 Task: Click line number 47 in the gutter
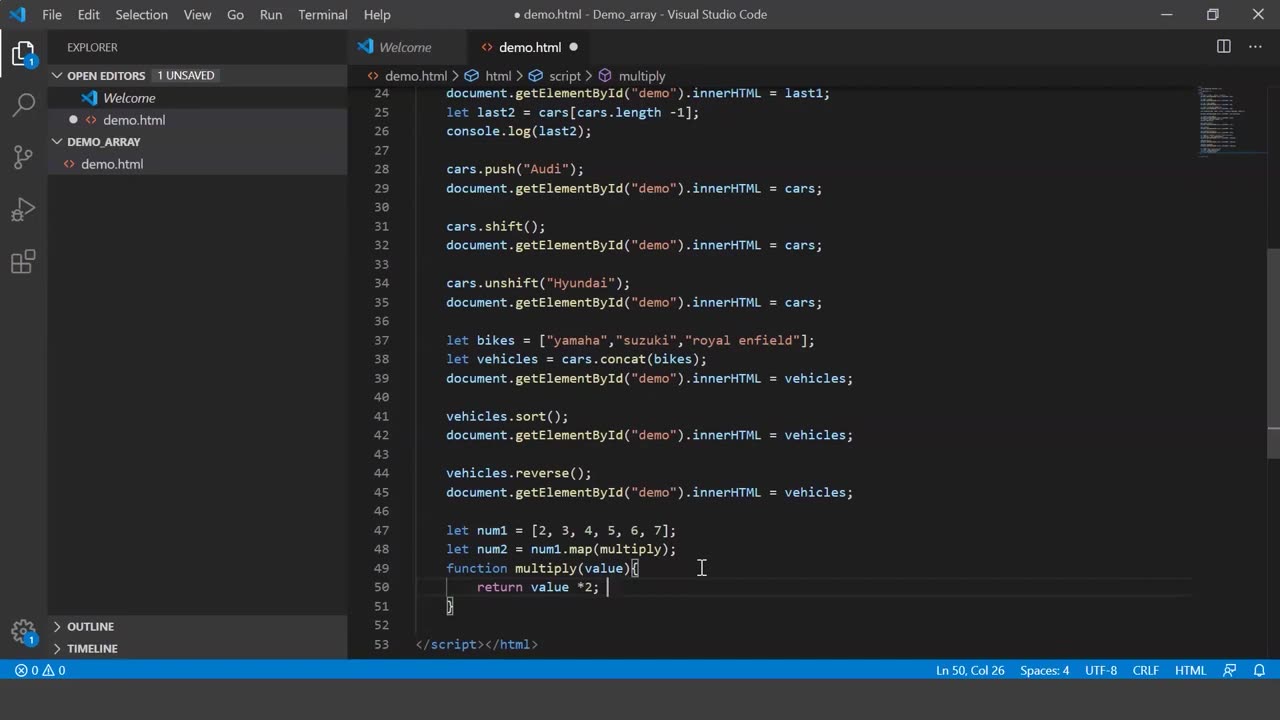click(x=381, y=530)
